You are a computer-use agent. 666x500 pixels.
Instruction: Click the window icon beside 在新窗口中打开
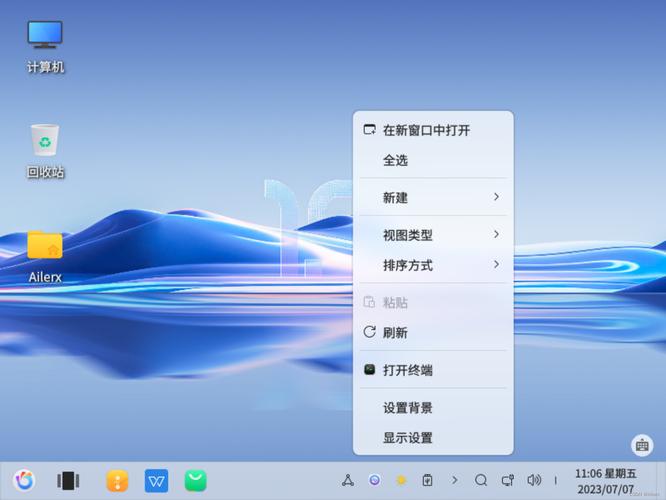pyautogui.click(x=370, y=129)
